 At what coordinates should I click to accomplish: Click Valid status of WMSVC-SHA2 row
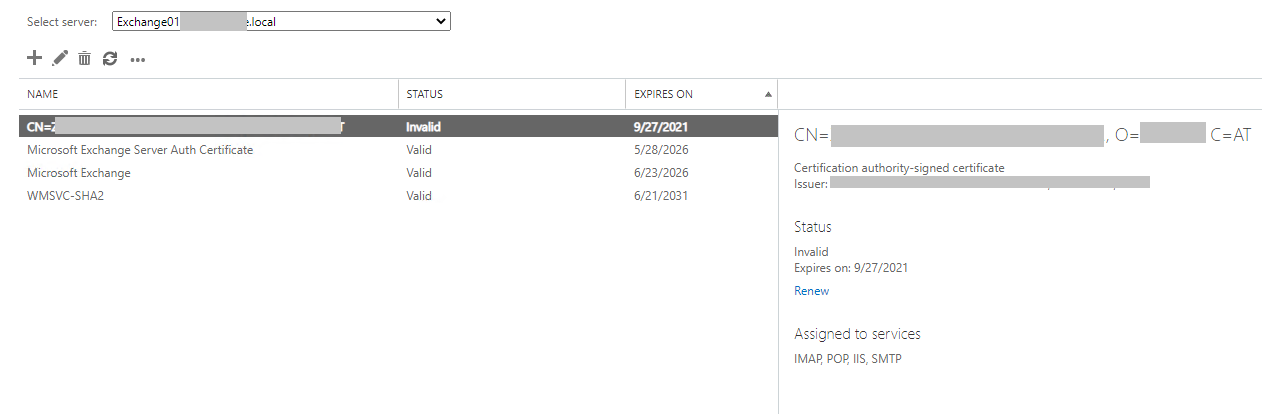tap(419, 196)
